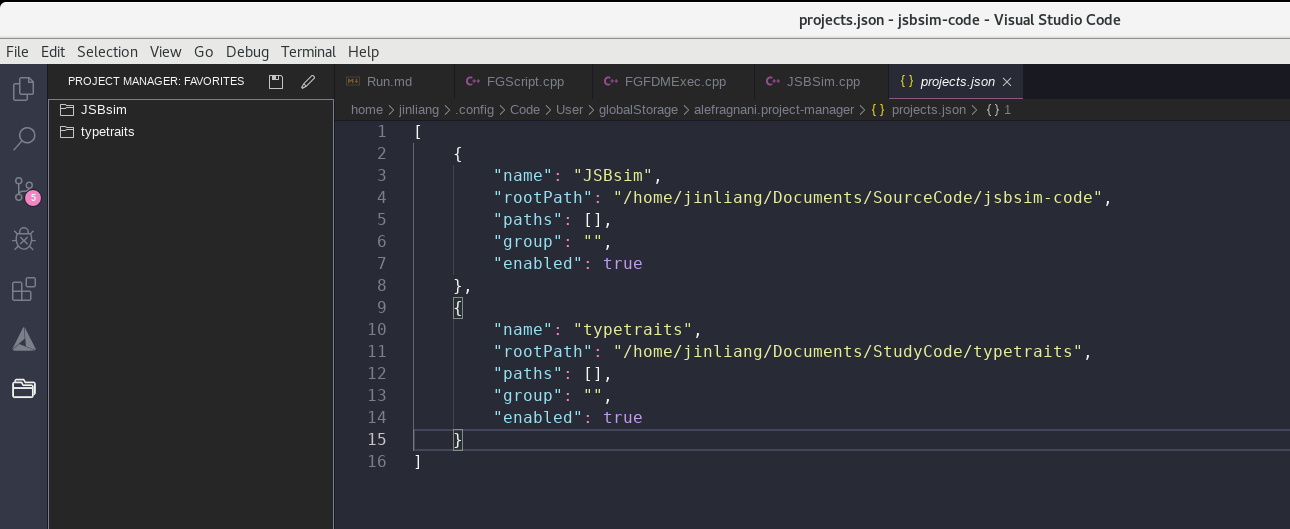Open Project Manager folder icon in activity bar

click(x=24, y=389)
